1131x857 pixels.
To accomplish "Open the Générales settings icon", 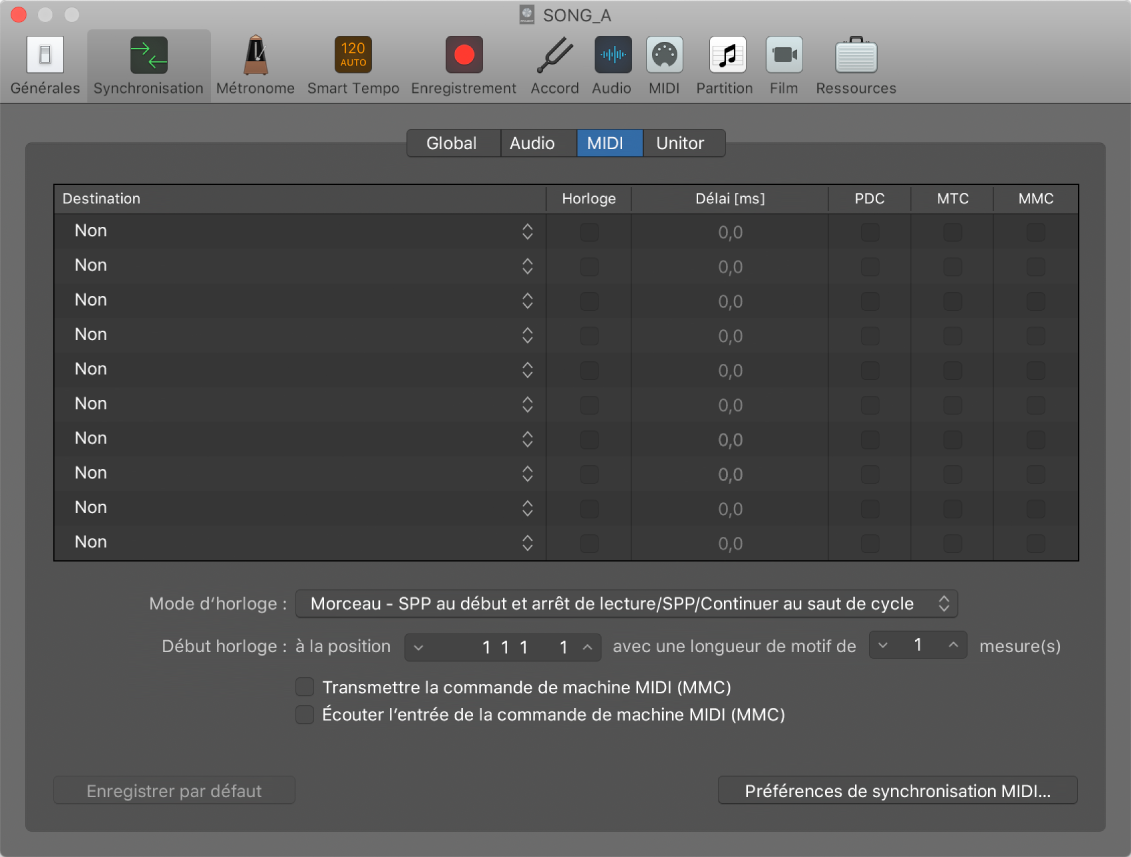I will click(45, 56).
